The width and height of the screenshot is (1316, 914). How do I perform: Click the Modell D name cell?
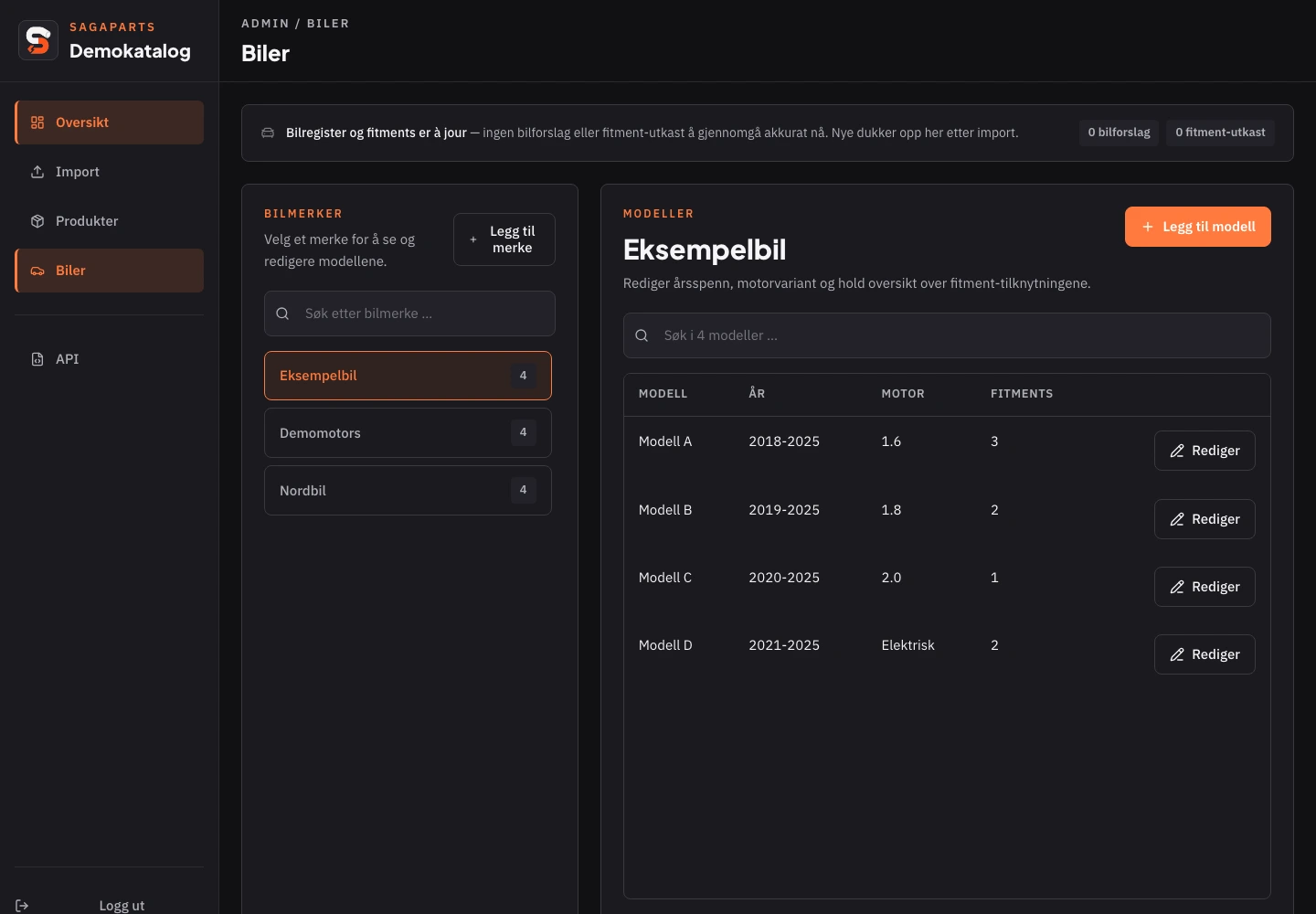pos(665,645)
